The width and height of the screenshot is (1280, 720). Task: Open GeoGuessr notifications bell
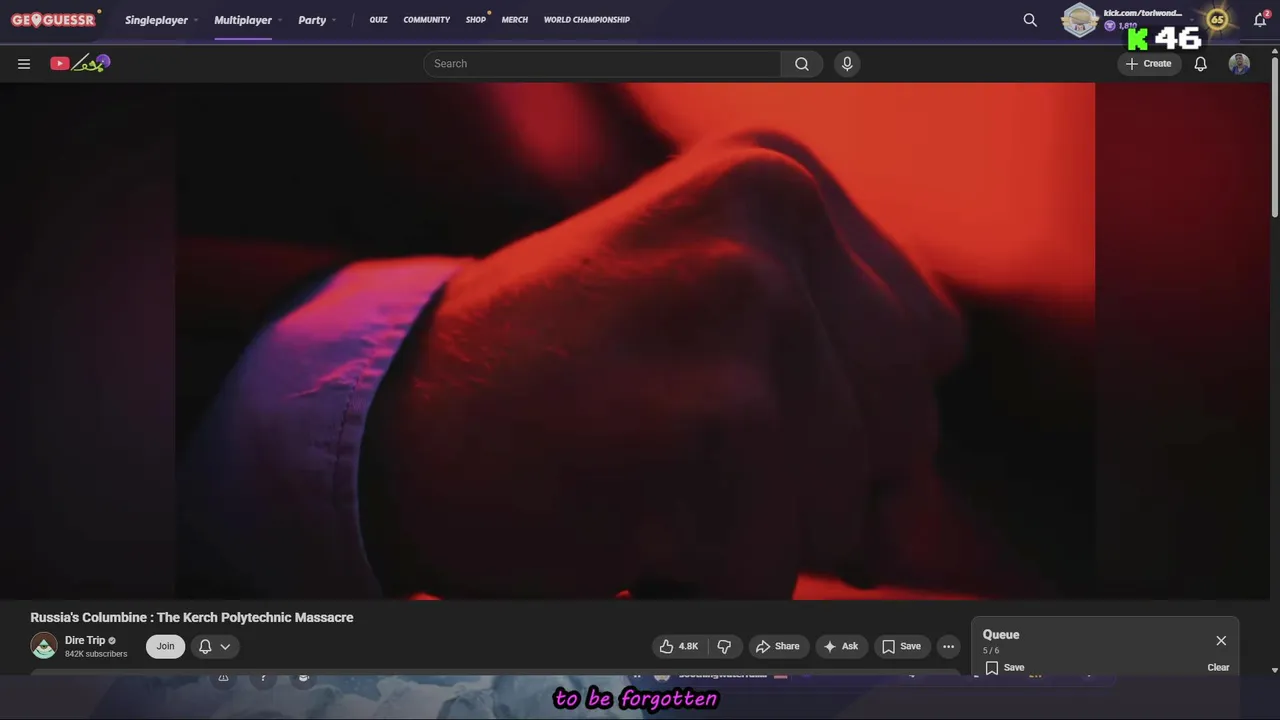1260,20
